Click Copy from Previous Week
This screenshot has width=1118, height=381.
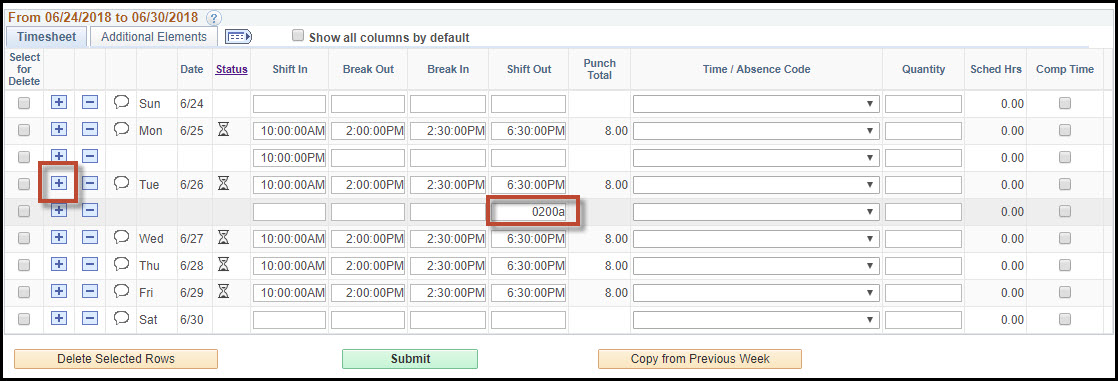(700, 359)
